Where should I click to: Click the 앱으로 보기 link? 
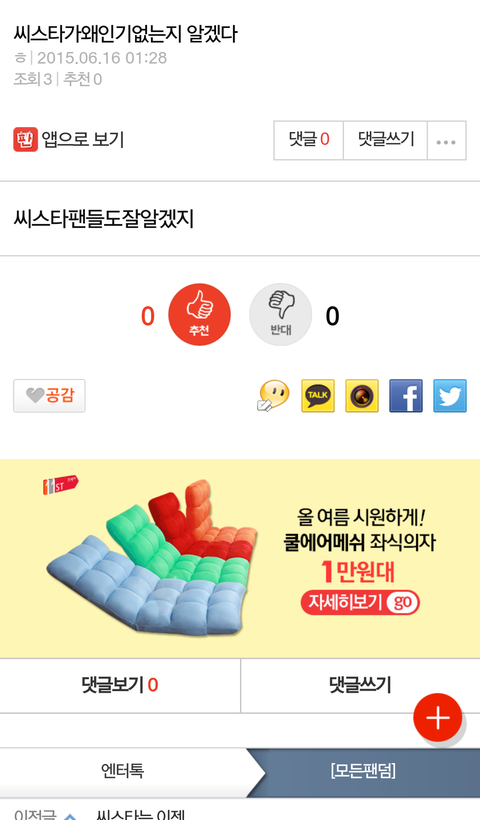(83, 140)
